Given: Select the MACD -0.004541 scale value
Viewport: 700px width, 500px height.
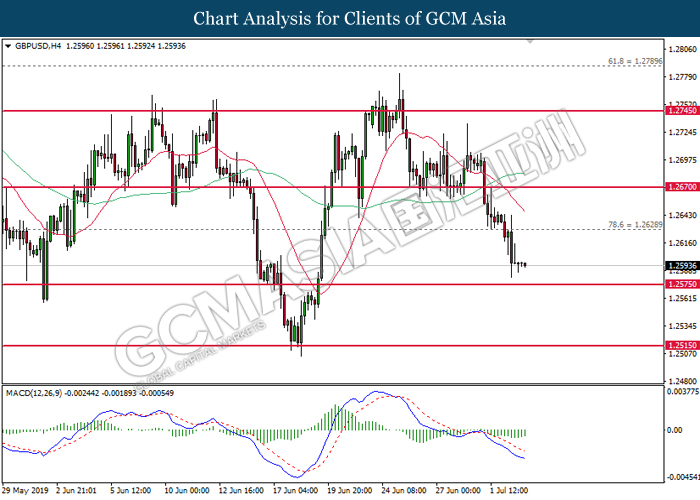Looking at the screenshot, I should (683, 477).
